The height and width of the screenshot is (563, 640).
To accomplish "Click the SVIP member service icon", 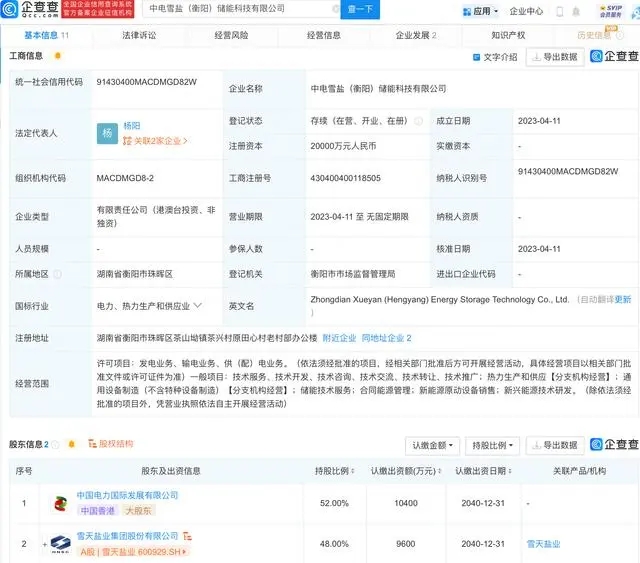I will [x=608, y=11].
